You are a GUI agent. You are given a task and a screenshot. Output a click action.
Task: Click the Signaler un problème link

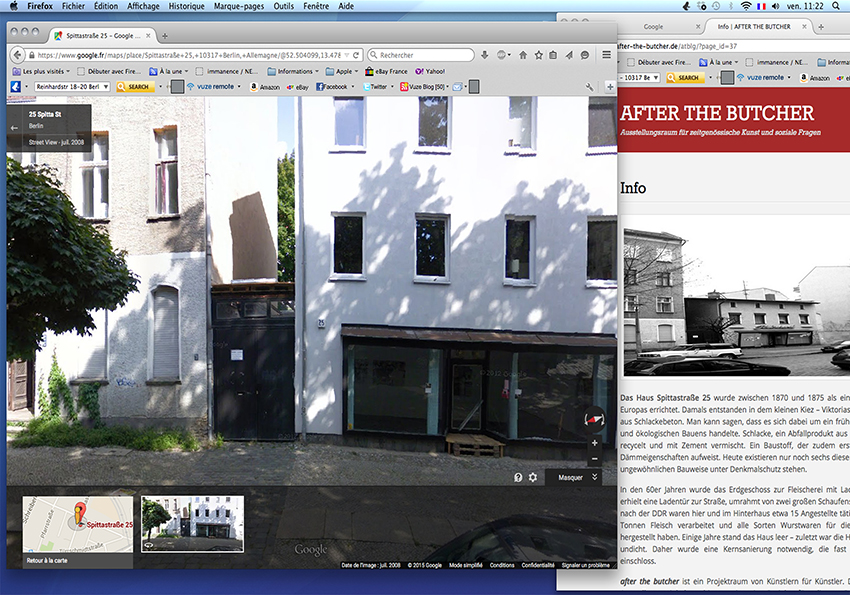pyautogui.click(x=585, y=565)
